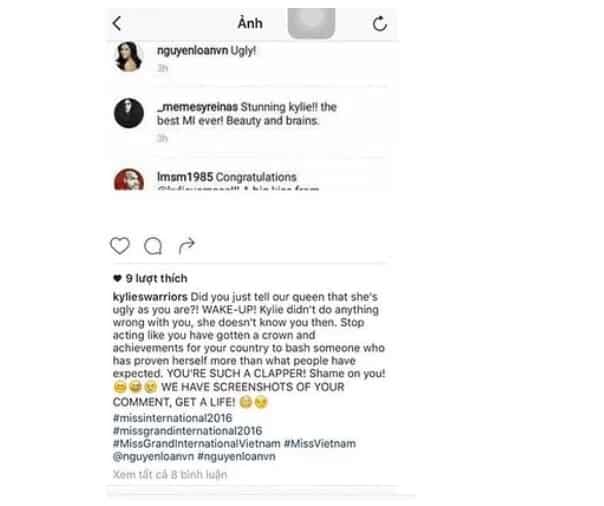This screenshot has height=506, width=604.
Task: Open hashtag #nguyenloanvn
Action: pos(237,456)
